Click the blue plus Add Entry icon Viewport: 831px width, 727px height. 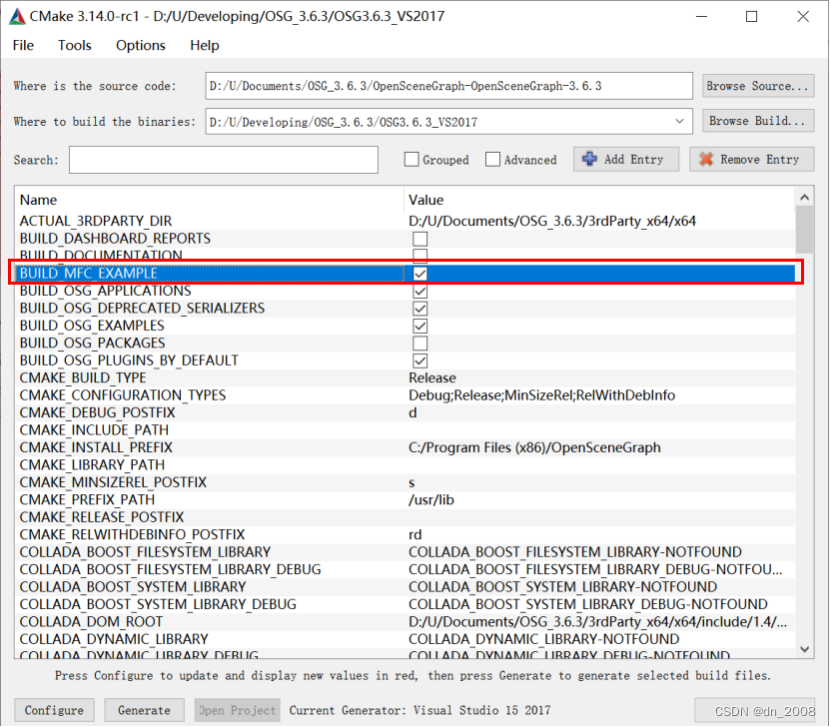click(x=589, y=159)
